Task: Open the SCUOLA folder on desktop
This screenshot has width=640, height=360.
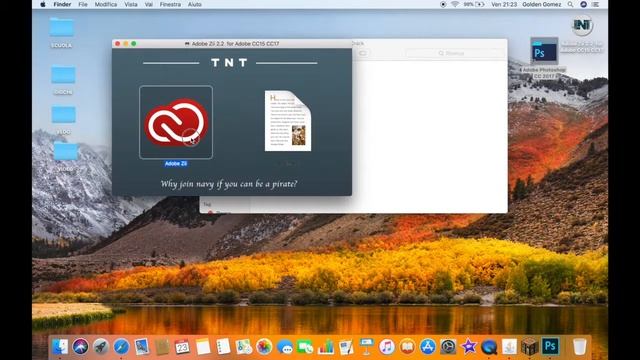Action: click(62, 28)
